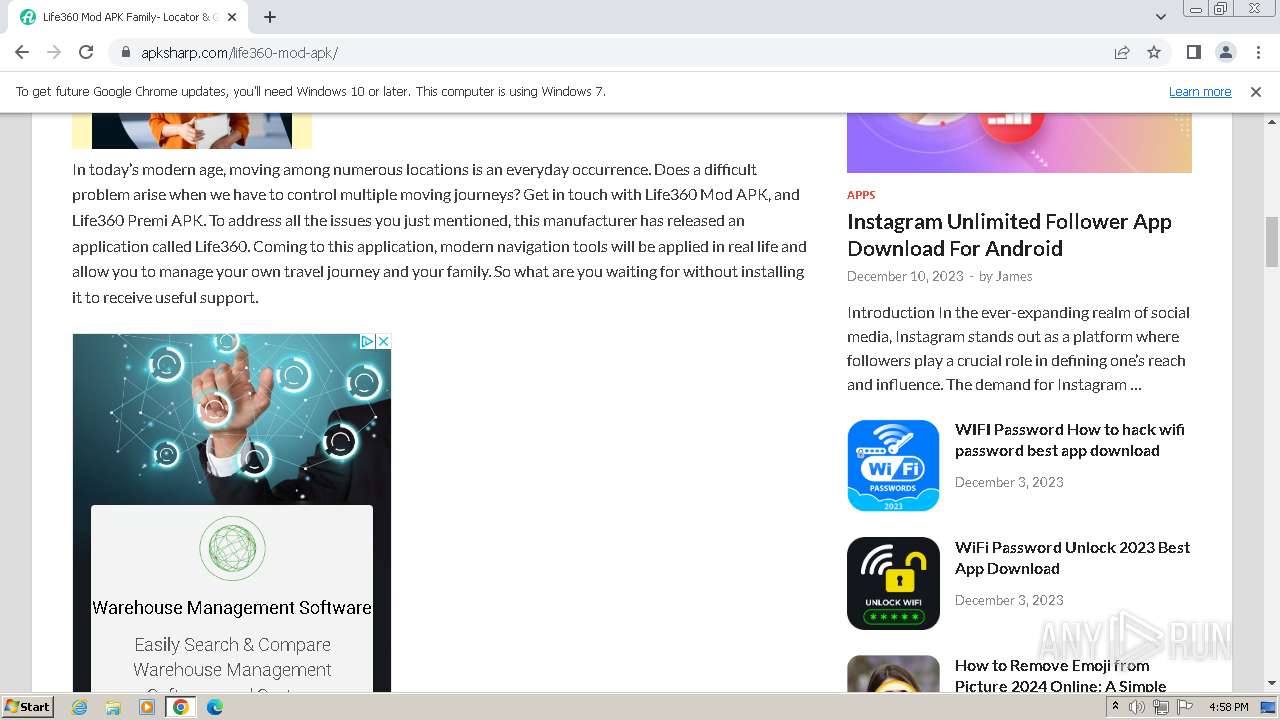Open Windows Media Player from taskbar
The height and width of the screenshot is (720, 1280).
147,707
